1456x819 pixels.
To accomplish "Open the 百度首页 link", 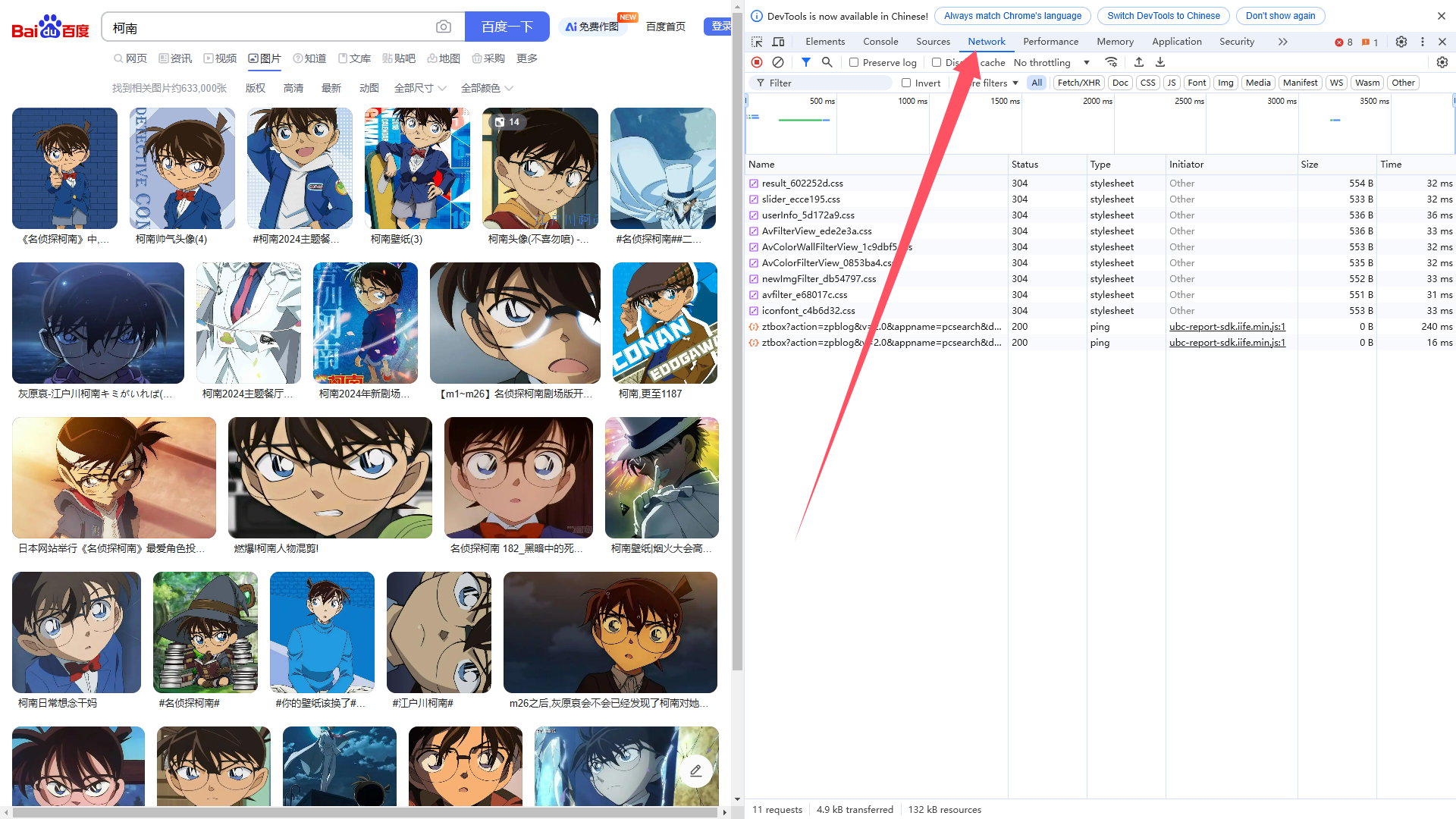I will [665, 27].
